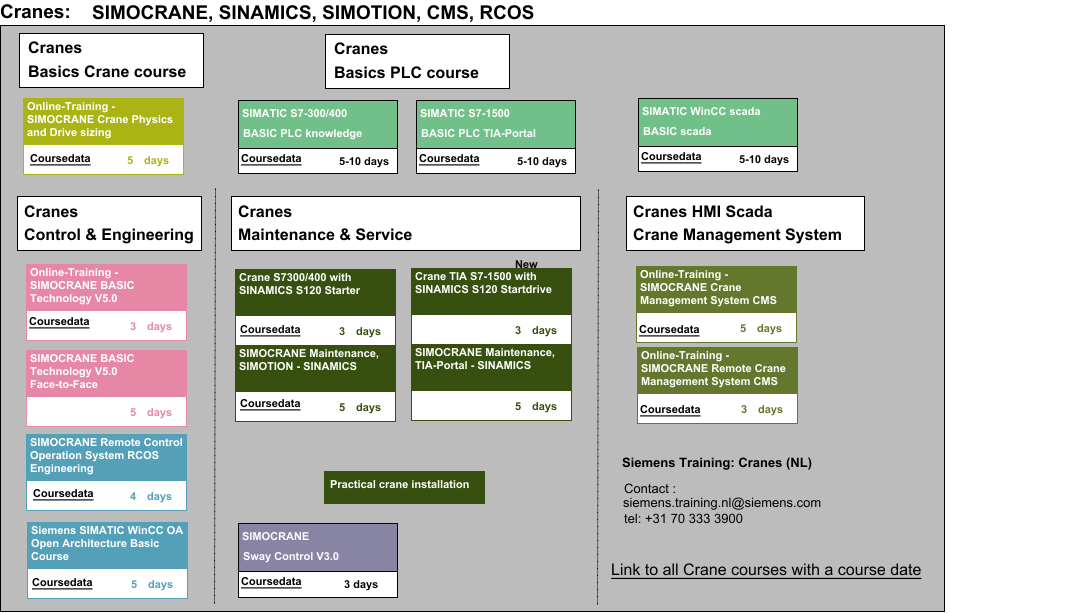
Task: Open Coursedata for SIMOCRANE Sway Control V3.0
Action: [x=271, y=581]
